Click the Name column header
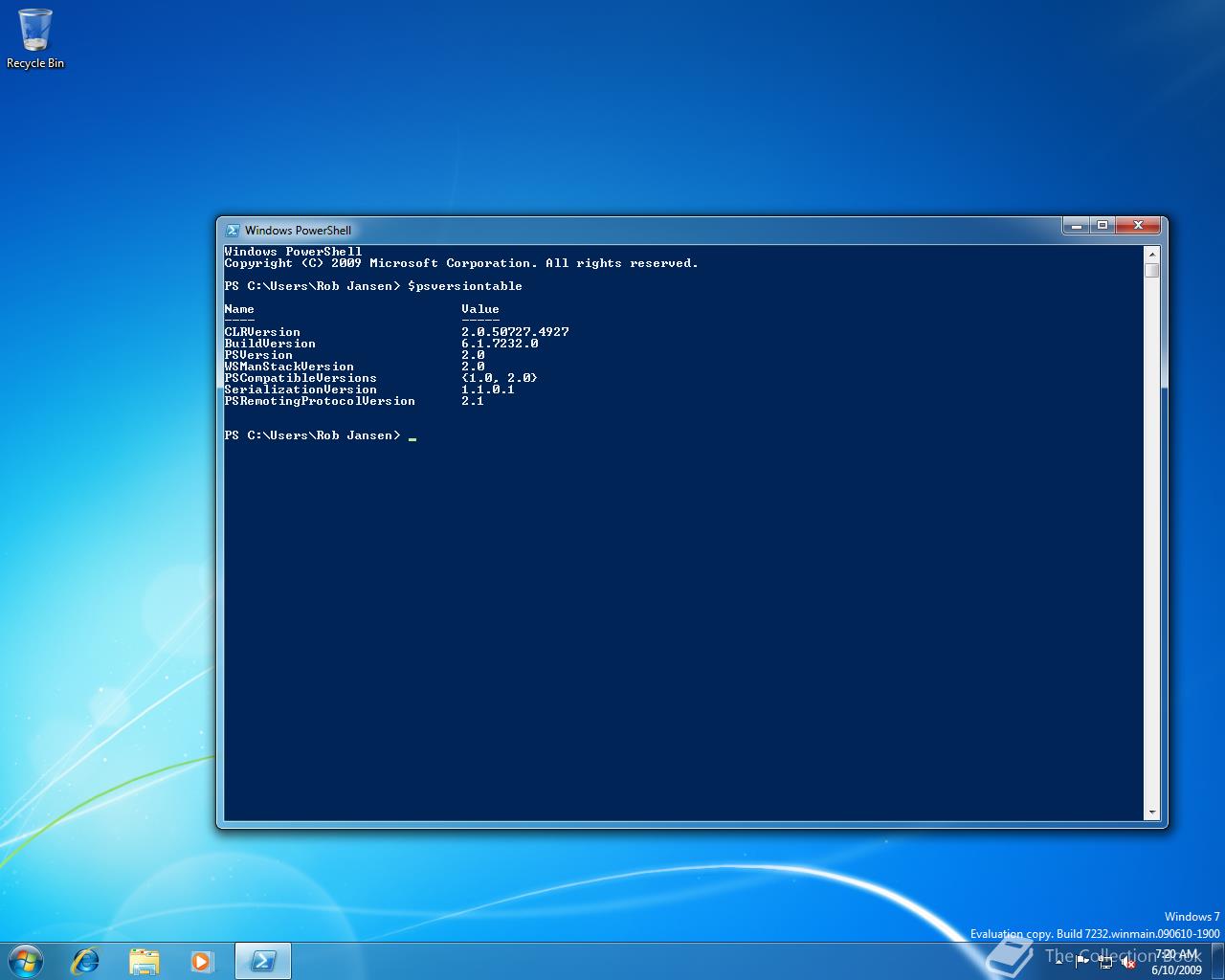Screen dimensions: 1225x980 tap(239, 309)
